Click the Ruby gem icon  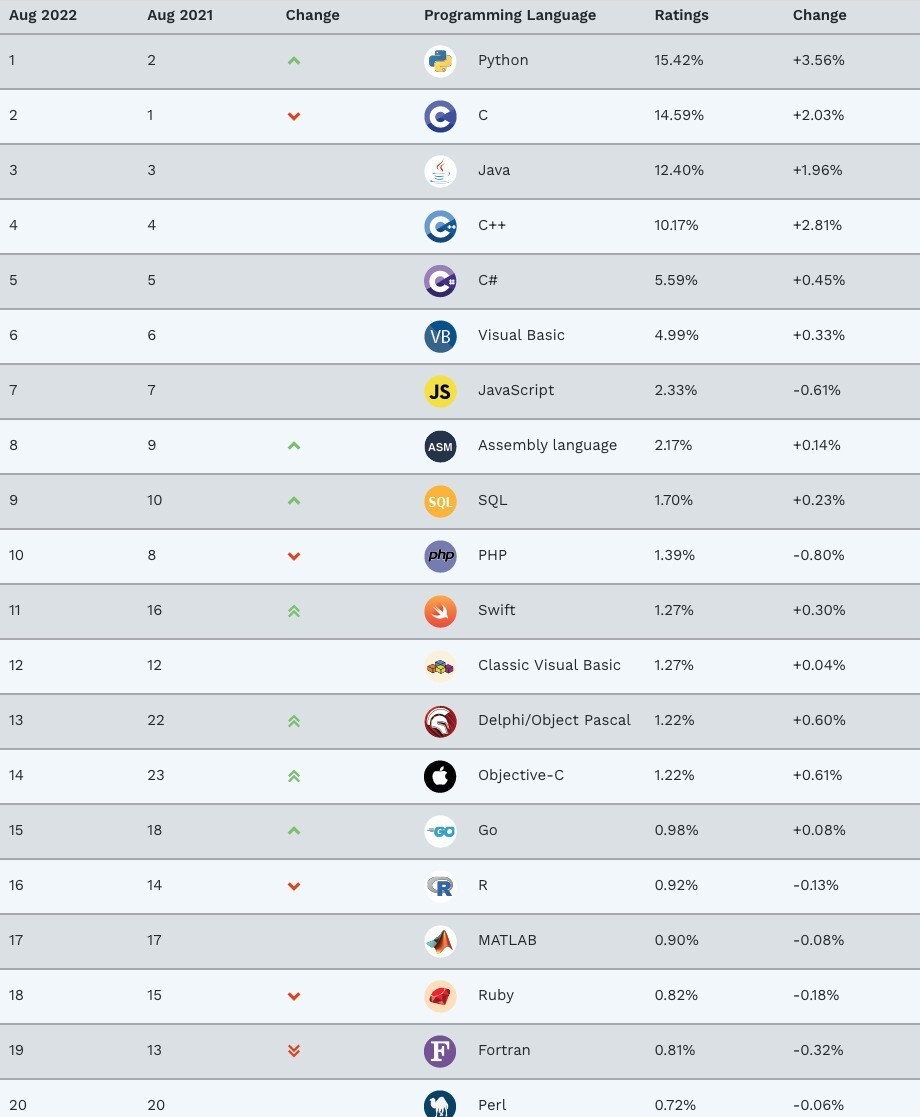440,996
